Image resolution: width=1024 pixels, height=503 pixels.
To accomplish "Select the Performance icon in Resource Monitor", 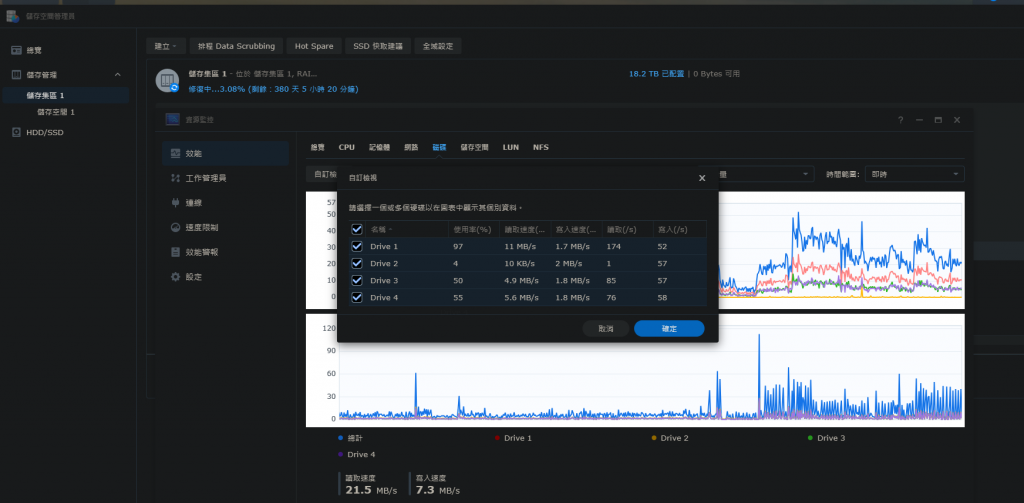I will coord(175,154).
